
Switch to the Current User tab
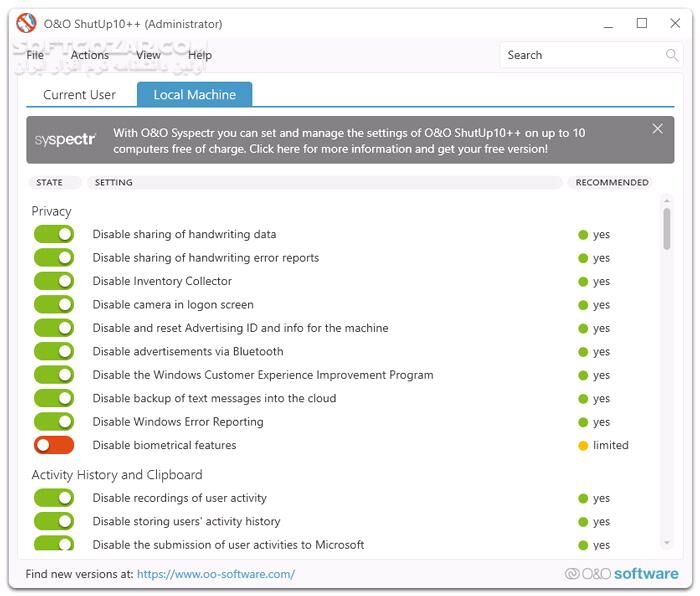click(x=79, y=95)
